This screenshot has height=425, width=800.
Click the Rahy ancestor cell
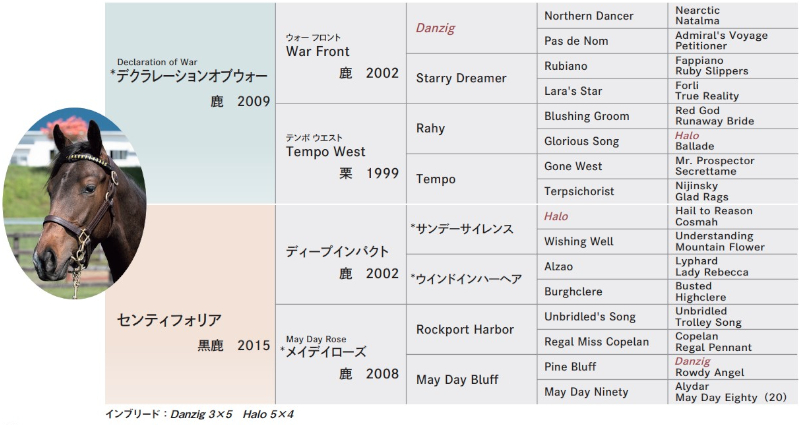coord(472,129)
